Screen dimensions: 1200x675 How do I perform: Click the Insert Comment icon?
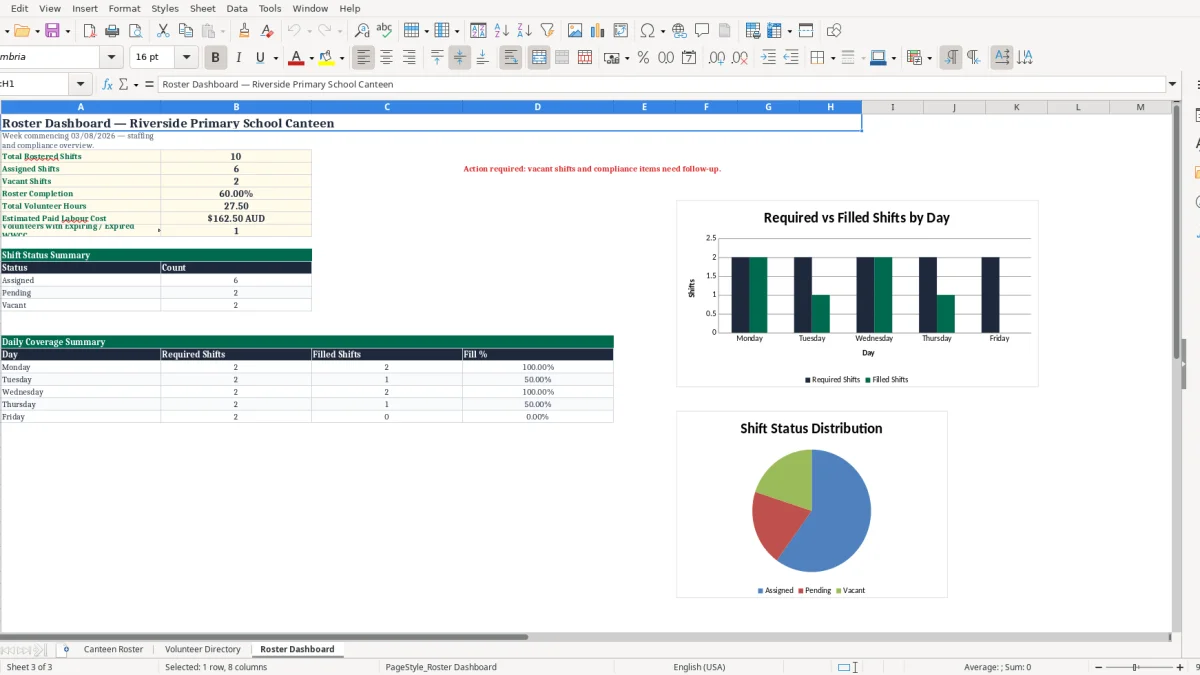[703, 31]
